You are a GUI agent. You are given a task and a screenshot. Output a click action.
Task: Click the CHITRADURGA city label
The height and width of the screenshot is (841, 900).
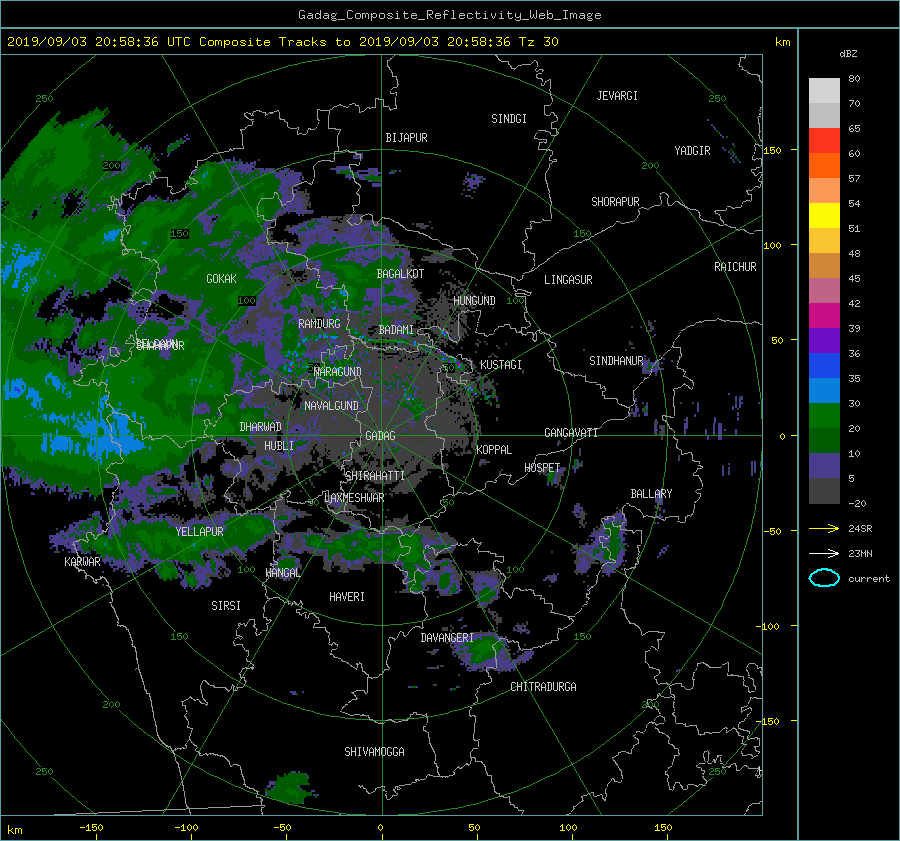(x=544, y=687)
